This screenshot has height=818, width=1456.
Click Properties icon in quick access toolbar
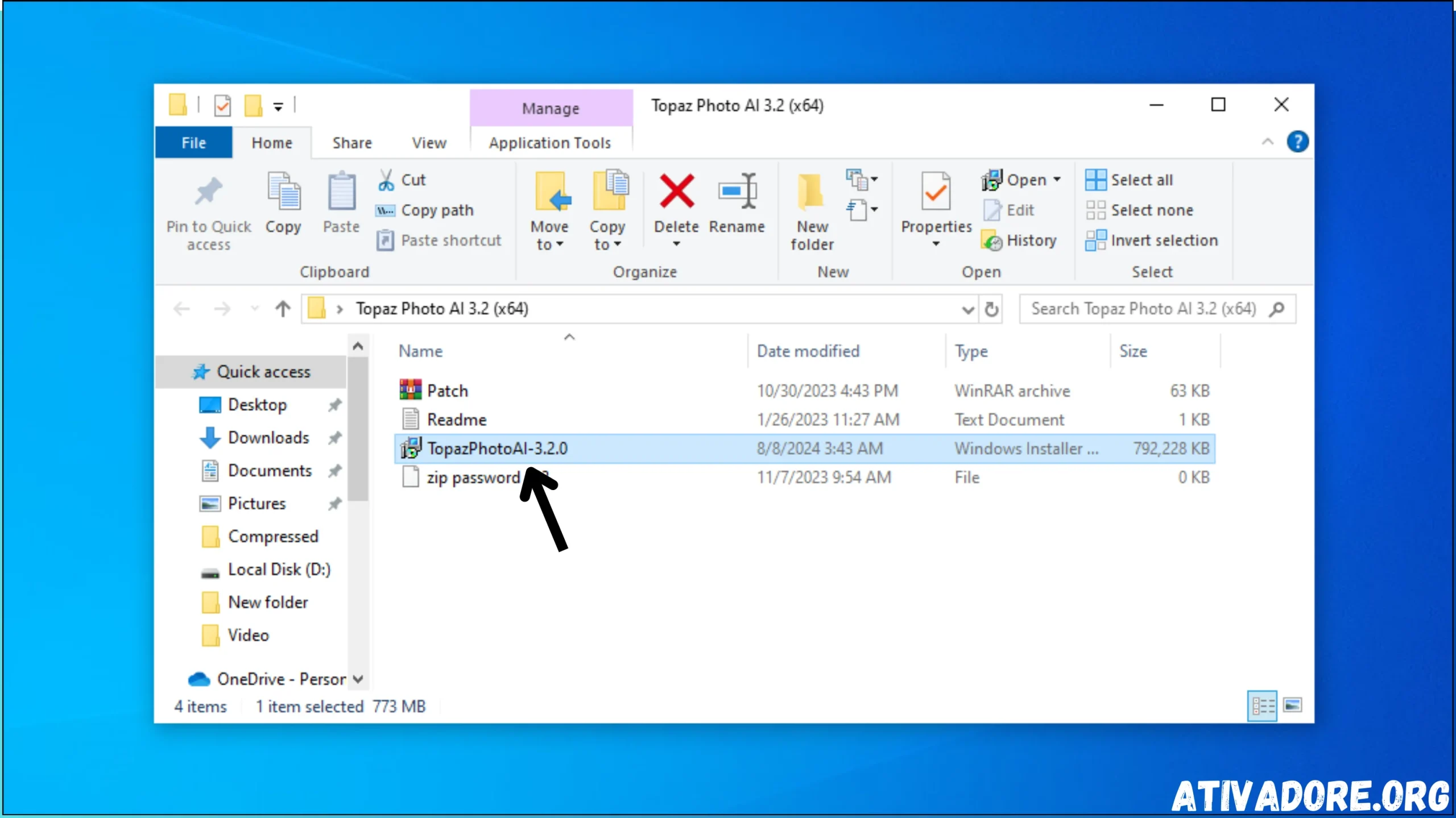(x=222, y=106)
